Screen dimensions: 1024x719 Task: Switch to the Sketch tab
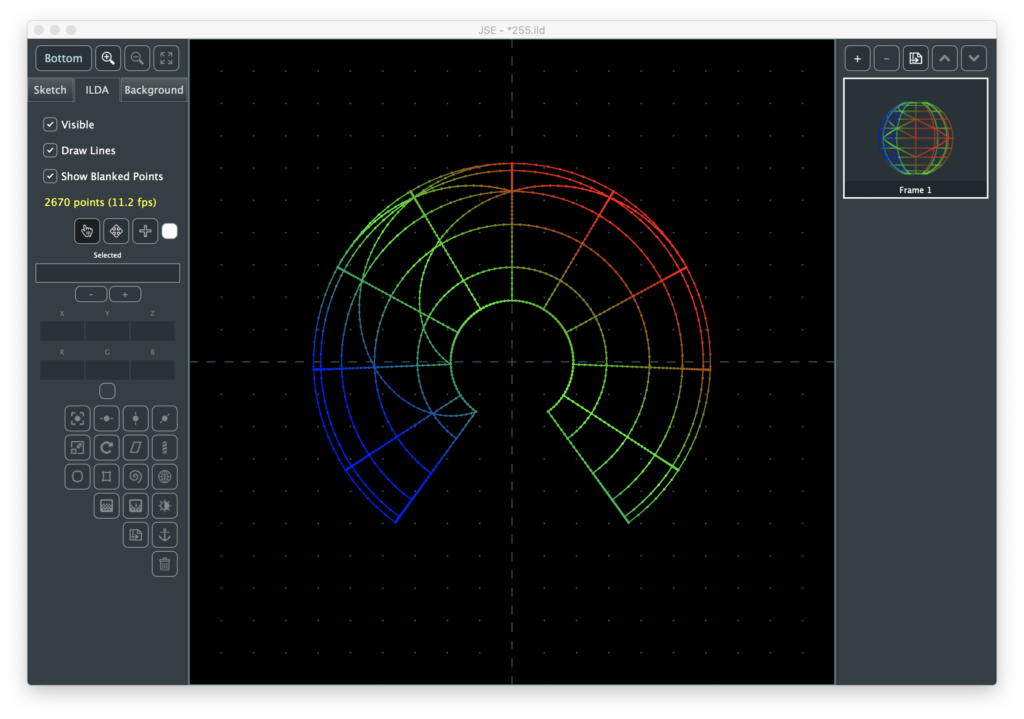pos(50,90)
